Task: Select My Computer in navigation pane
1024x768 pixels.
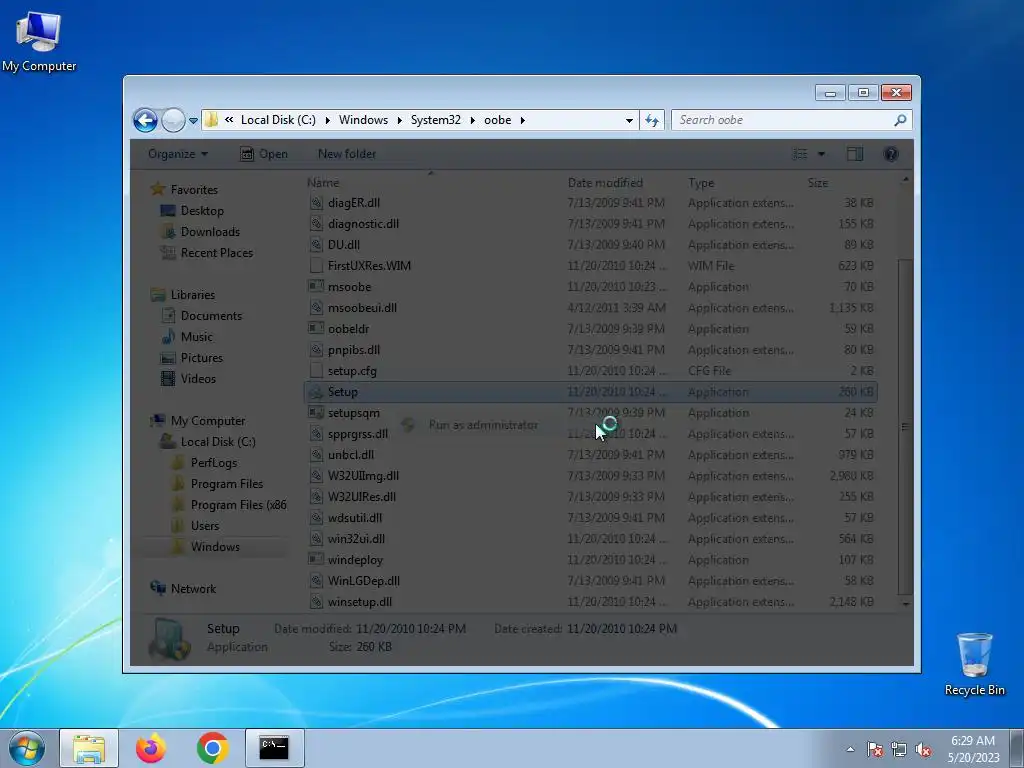Action: (208, 421)
